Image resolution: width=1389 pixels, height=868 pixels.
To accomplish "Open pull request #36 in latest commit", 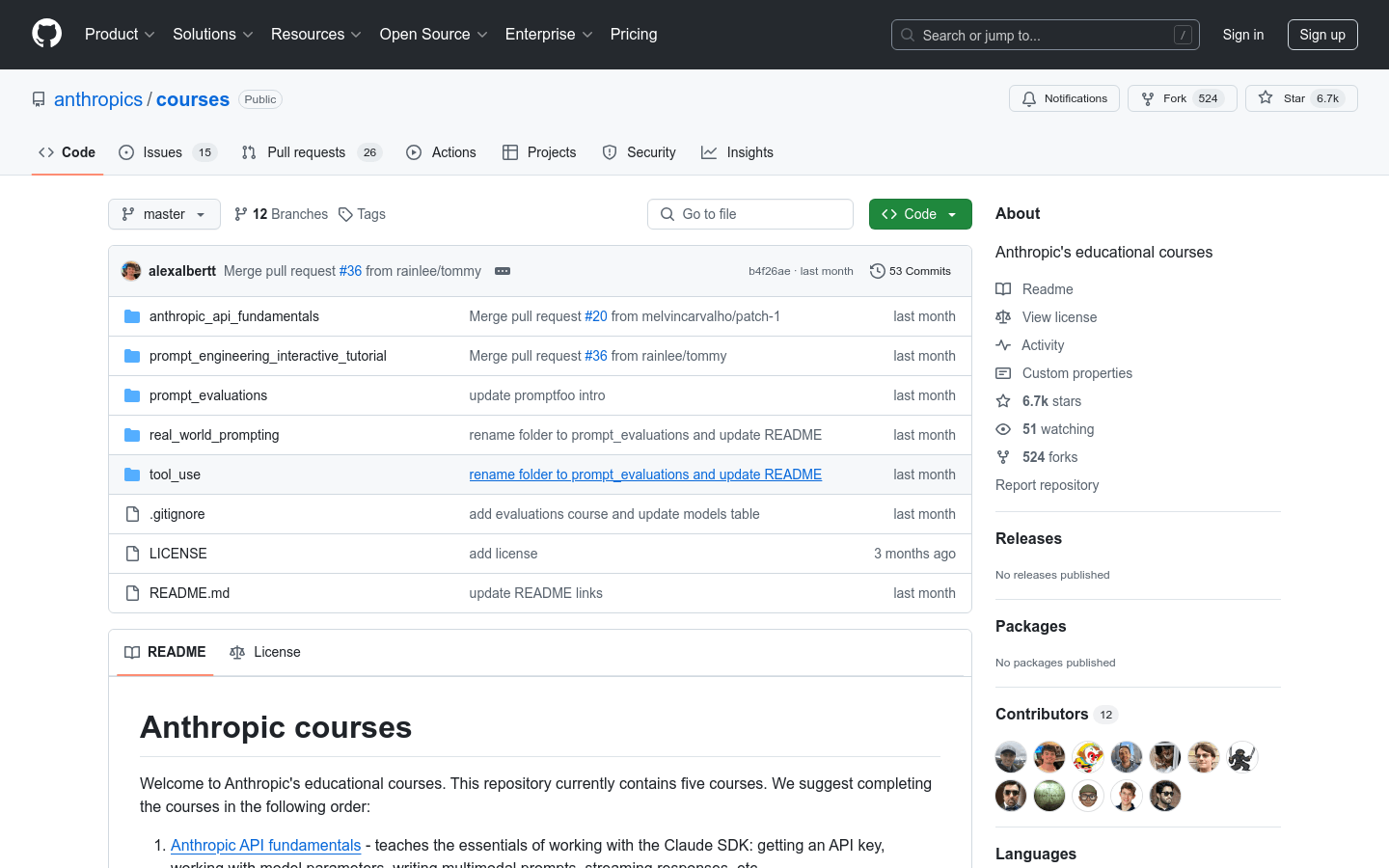I will [350, 271].
